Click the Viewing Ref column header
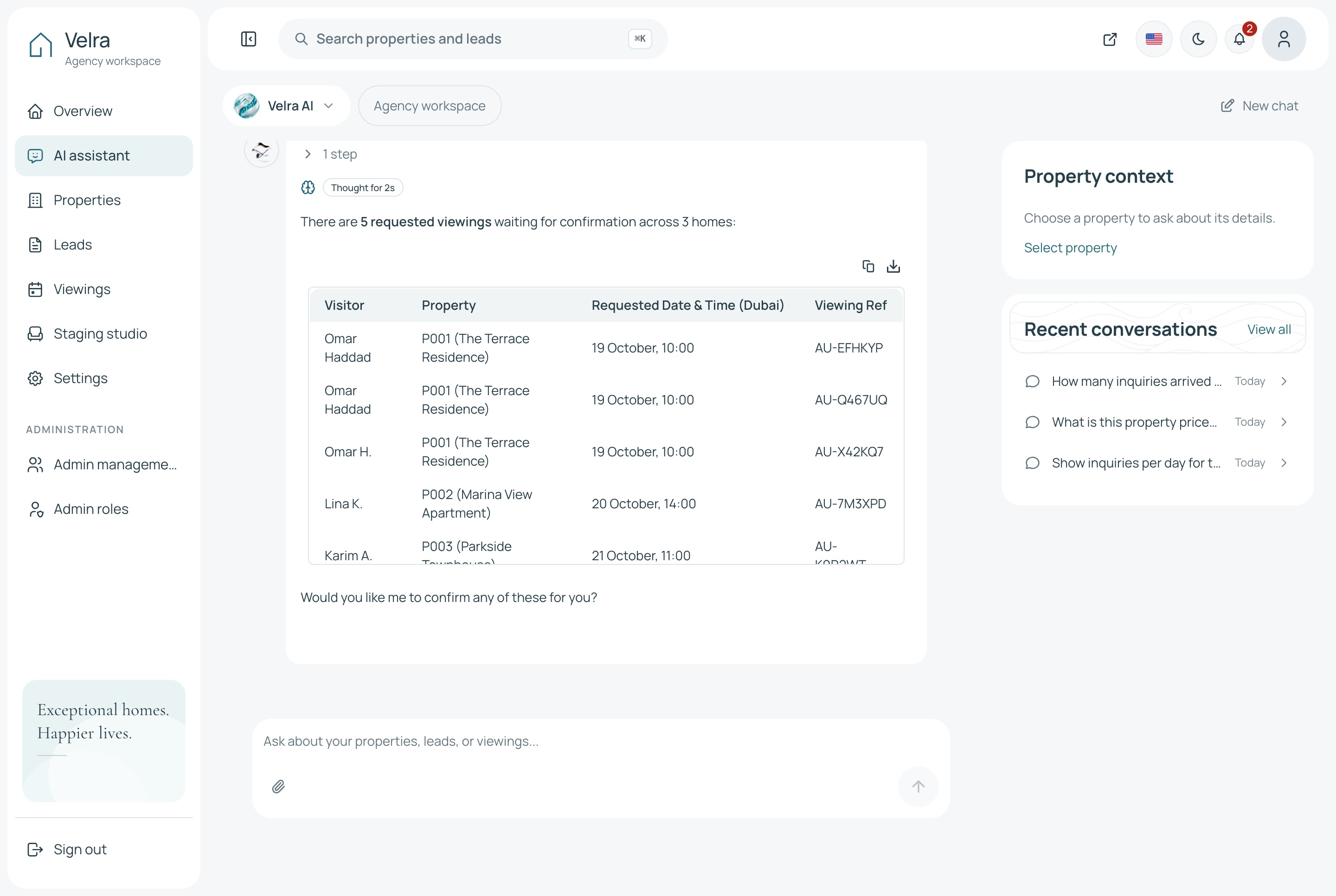This screenshot has height=896, width=1336. pos(850,306)
